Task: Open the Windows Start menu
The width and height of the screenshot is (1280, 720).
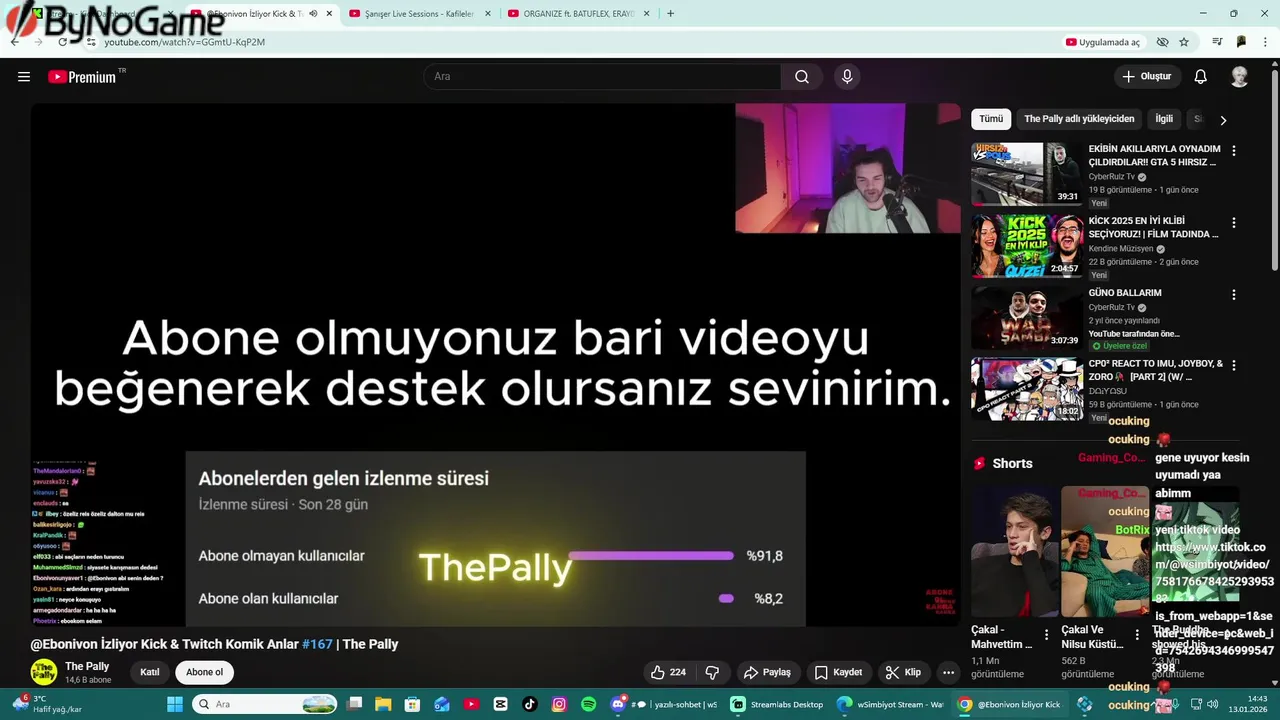Action: (174, 704)
